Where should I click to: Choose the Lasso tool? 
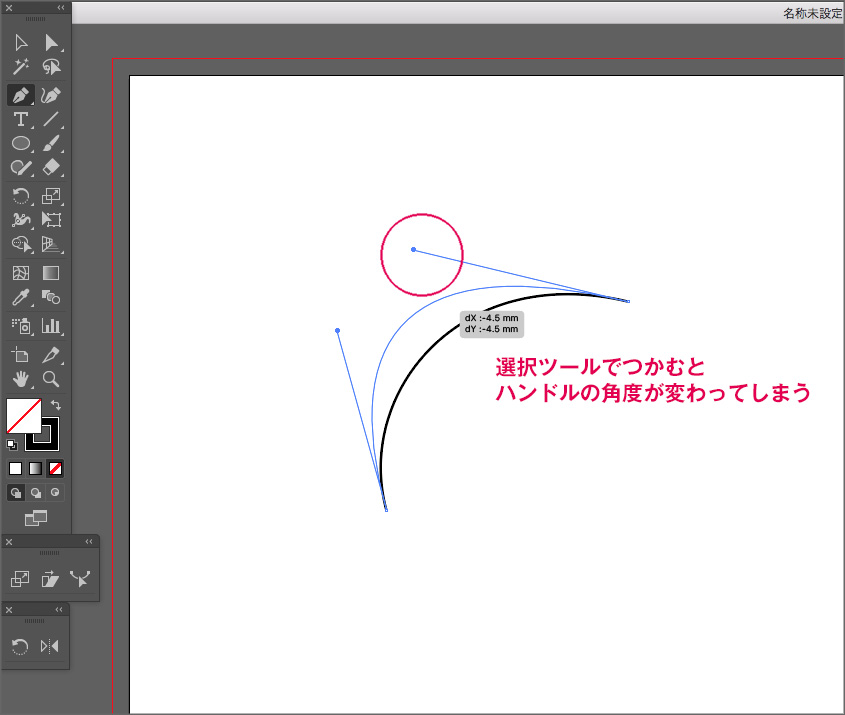point(51,67)
